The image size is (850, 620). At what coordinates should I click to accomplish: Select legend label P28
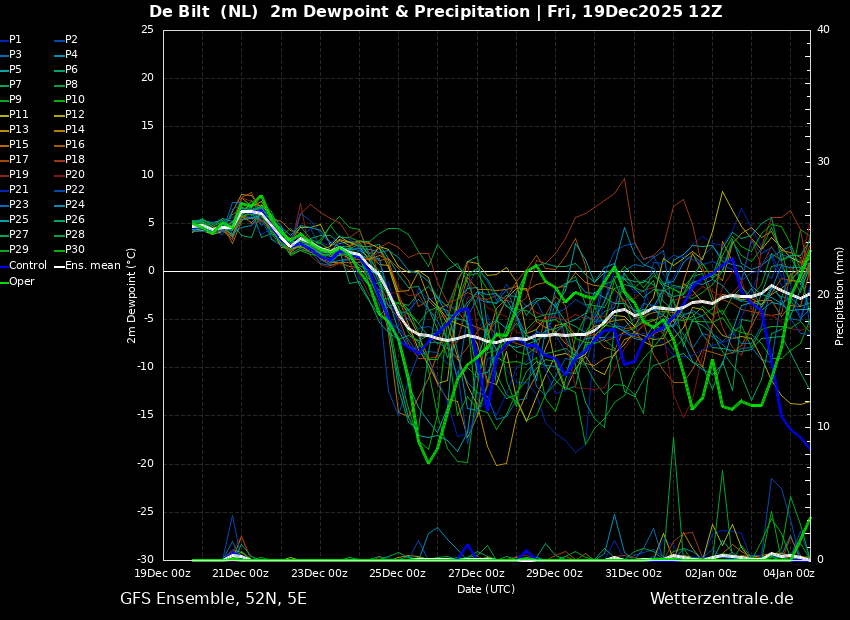coord(75,234)
